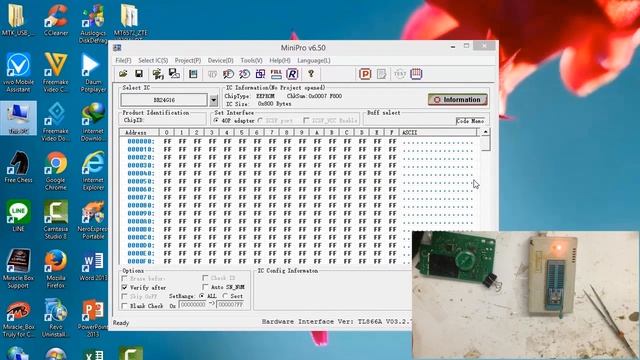Click the Daum Potplayer desktop icon
This screenshot has width=640, height=360.
93,73
